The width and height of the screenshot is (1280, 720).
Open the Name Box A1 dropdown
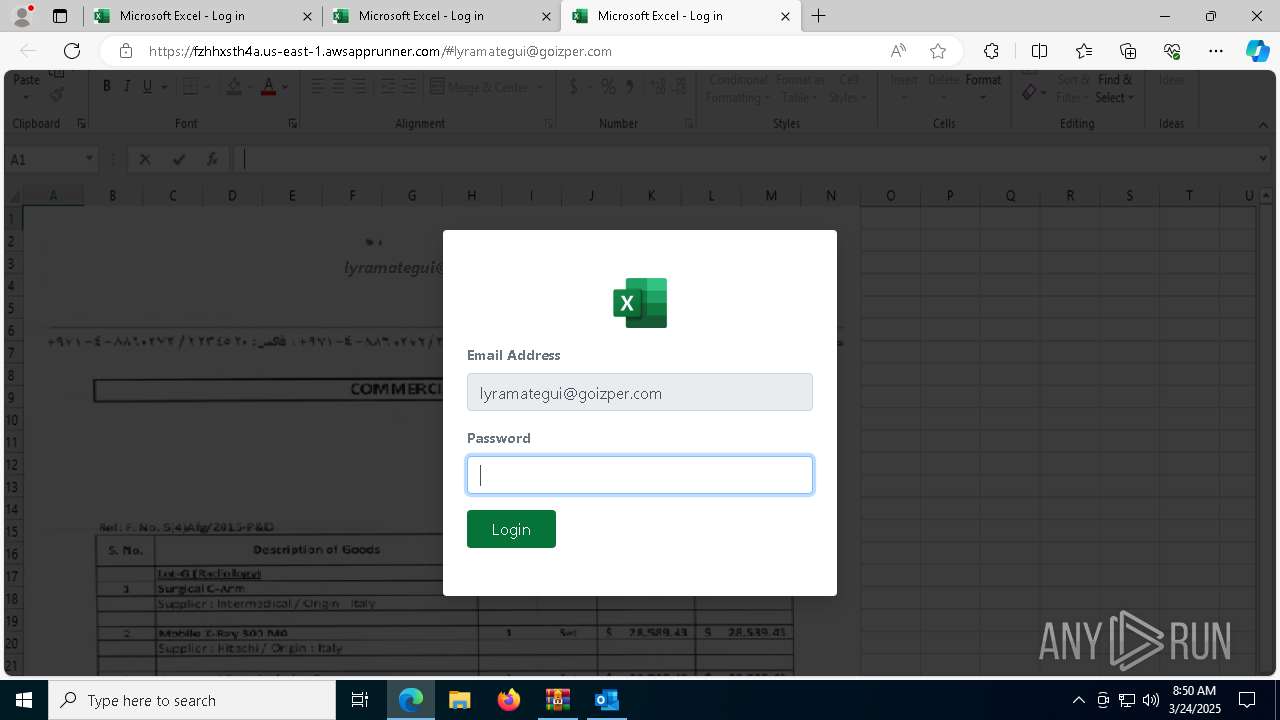point(89,159)
